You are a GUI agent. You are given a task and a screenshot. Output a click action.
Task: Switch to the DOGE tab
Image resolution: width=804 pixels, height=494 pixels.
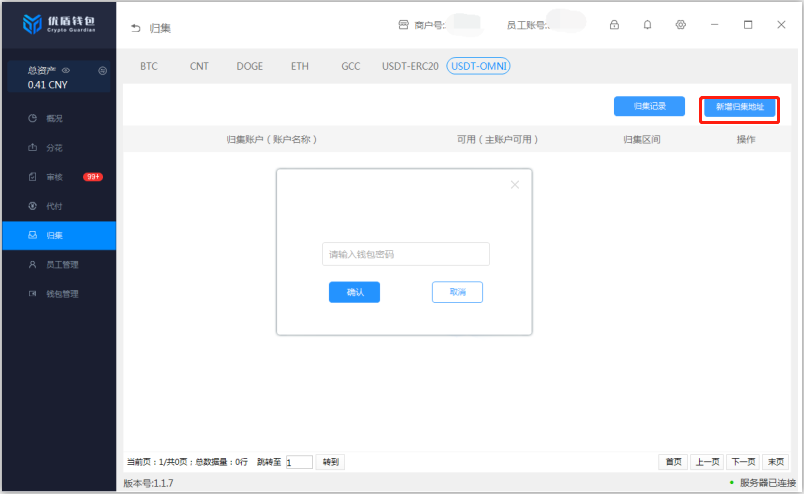click(x=250, y=66)
